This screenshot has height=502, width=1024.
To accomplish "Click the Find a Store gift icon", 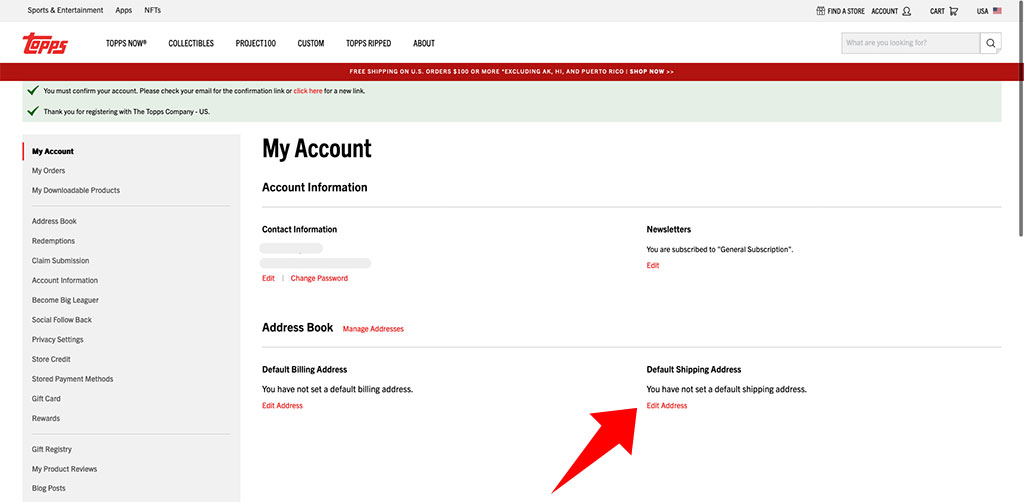I will tap(820, 11).
